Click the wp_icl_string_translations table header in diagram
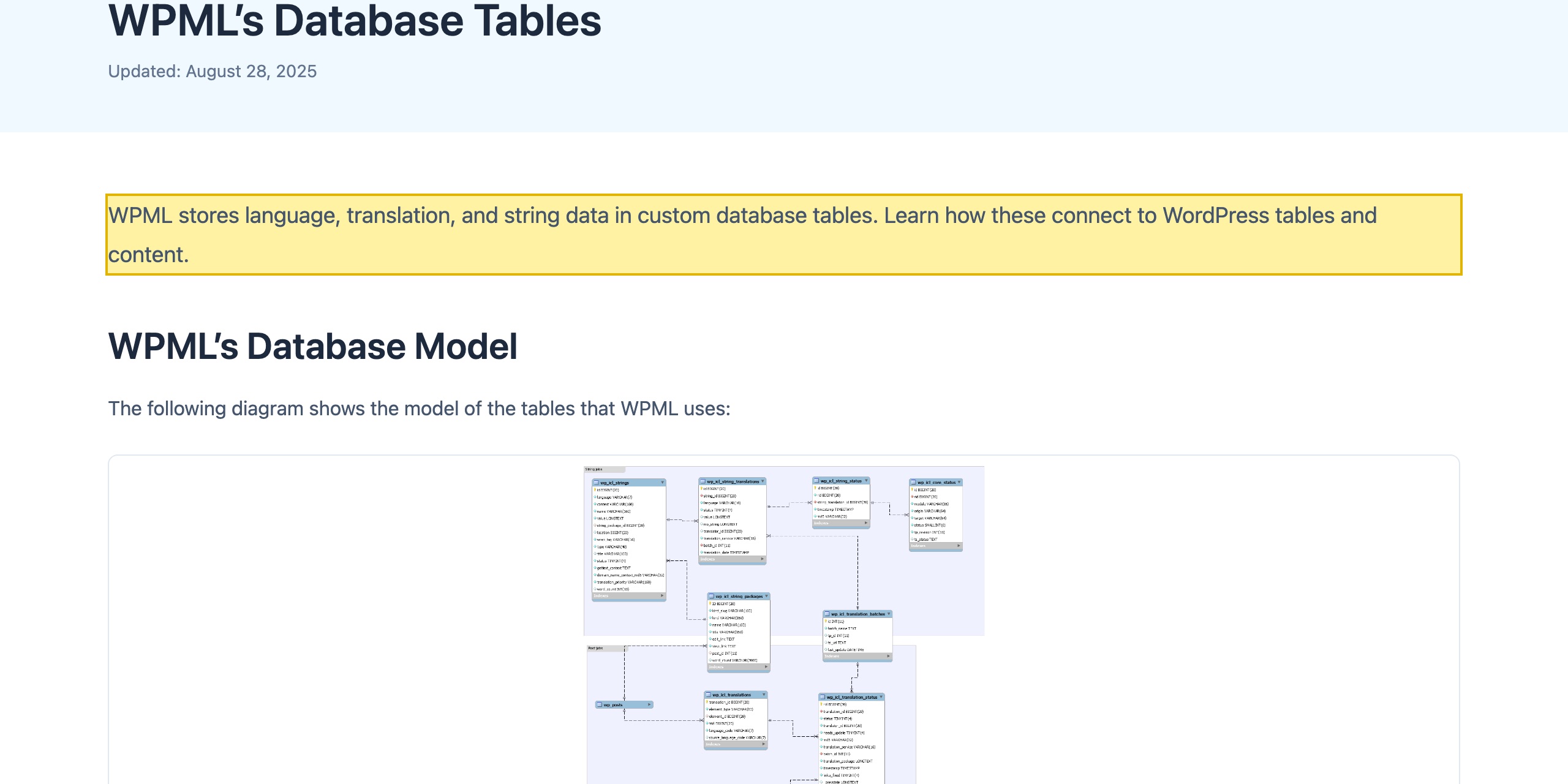1568x784 pixels. coord(733,481)
